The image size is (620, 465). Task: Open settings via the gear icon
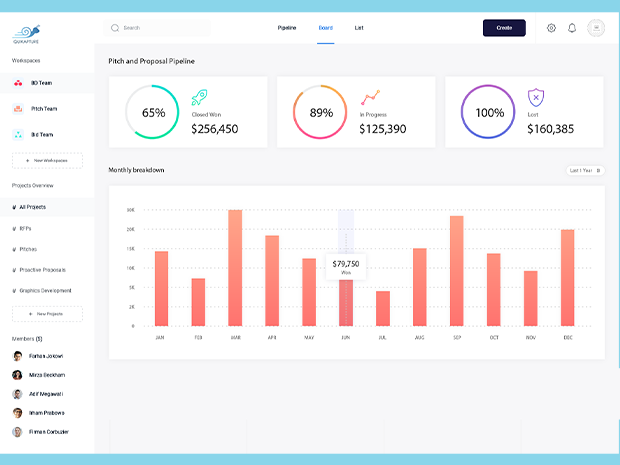coord(551,28)
